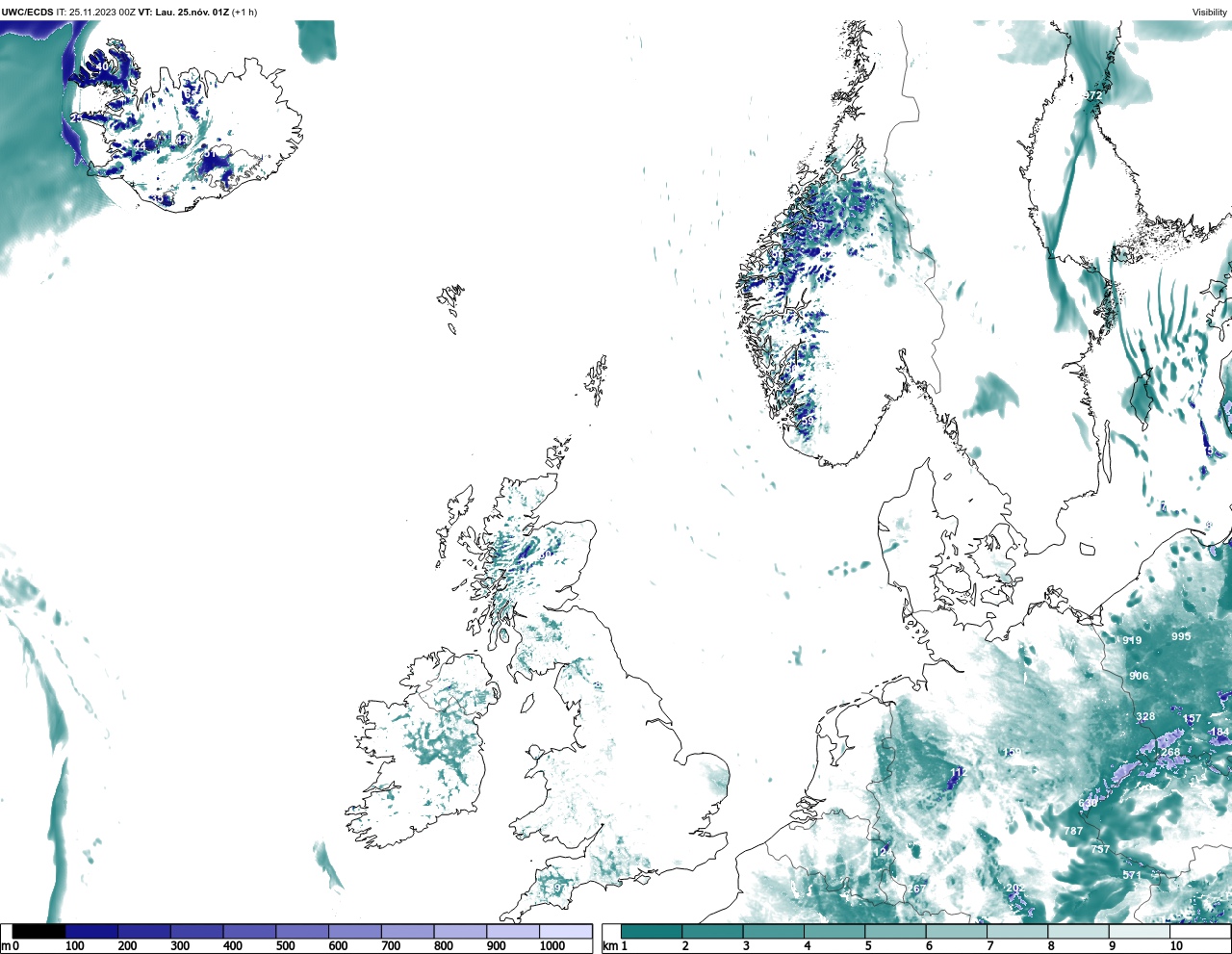Click the map value '184'
This screenshot has height=954, width=1232.
pyautogui.click(x=1219, y=733)
